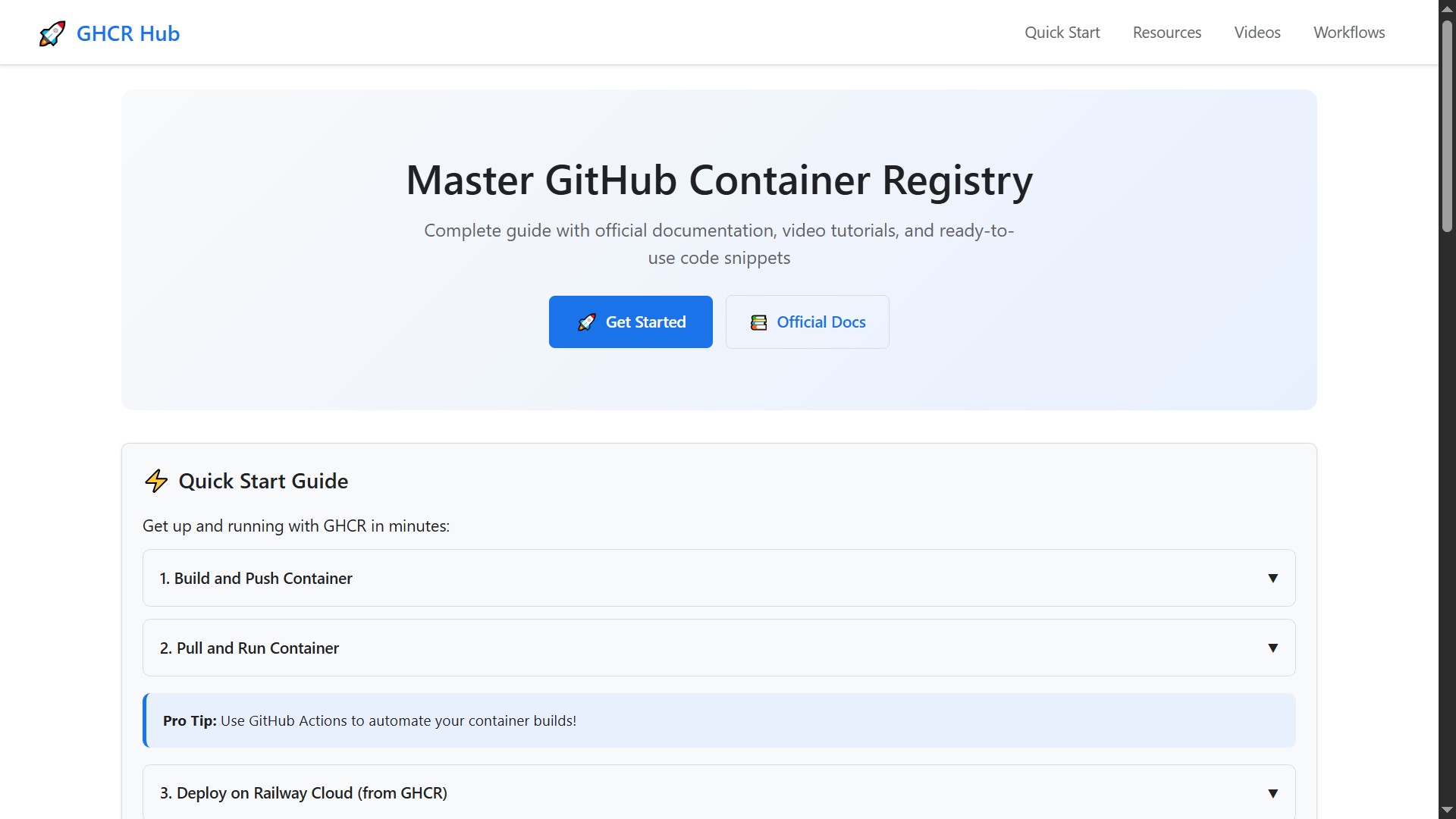Image resolution: width=1456 pixels, height=819 pixels.
Task: Click the scrollbar down arrow
Action: click(1447, 811)
